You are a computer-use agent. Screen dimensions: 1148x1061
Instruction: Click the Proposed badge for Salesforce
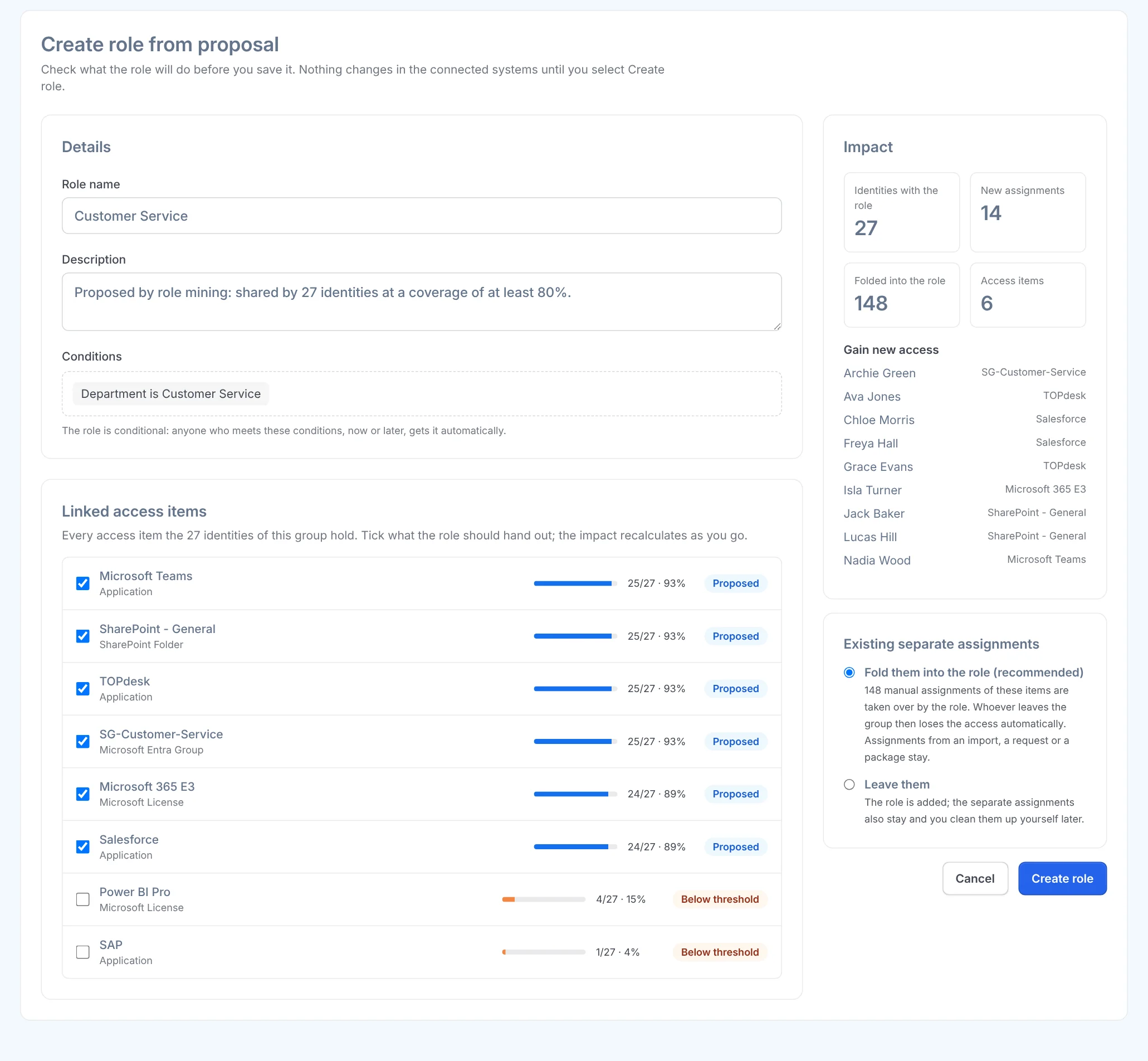pos(736,847)
